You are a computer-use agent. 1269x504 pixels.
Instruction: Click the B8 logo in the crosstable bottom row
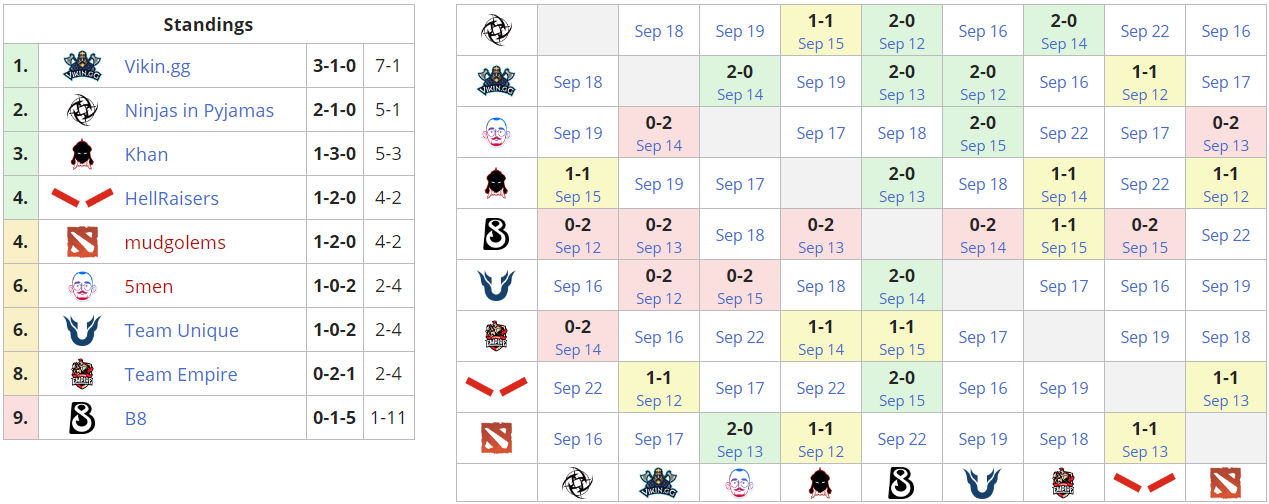901,483
